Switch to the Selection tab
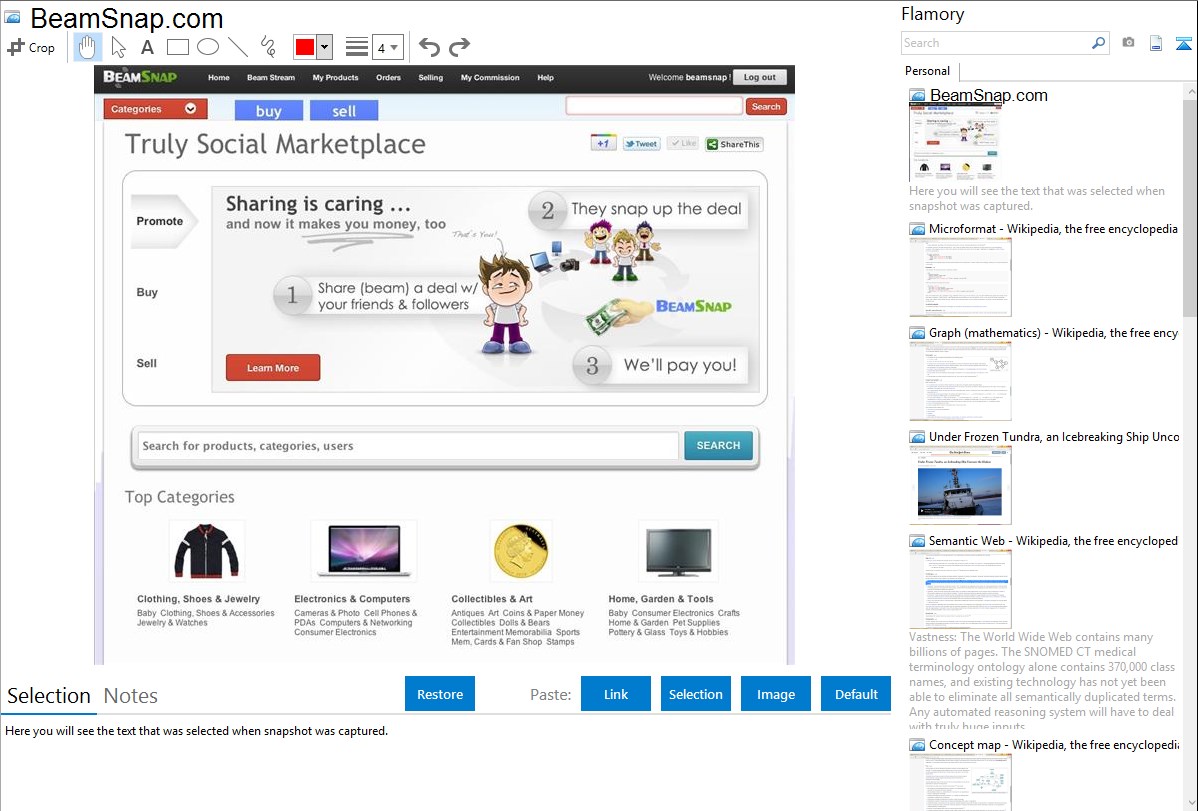 point(48,696)
